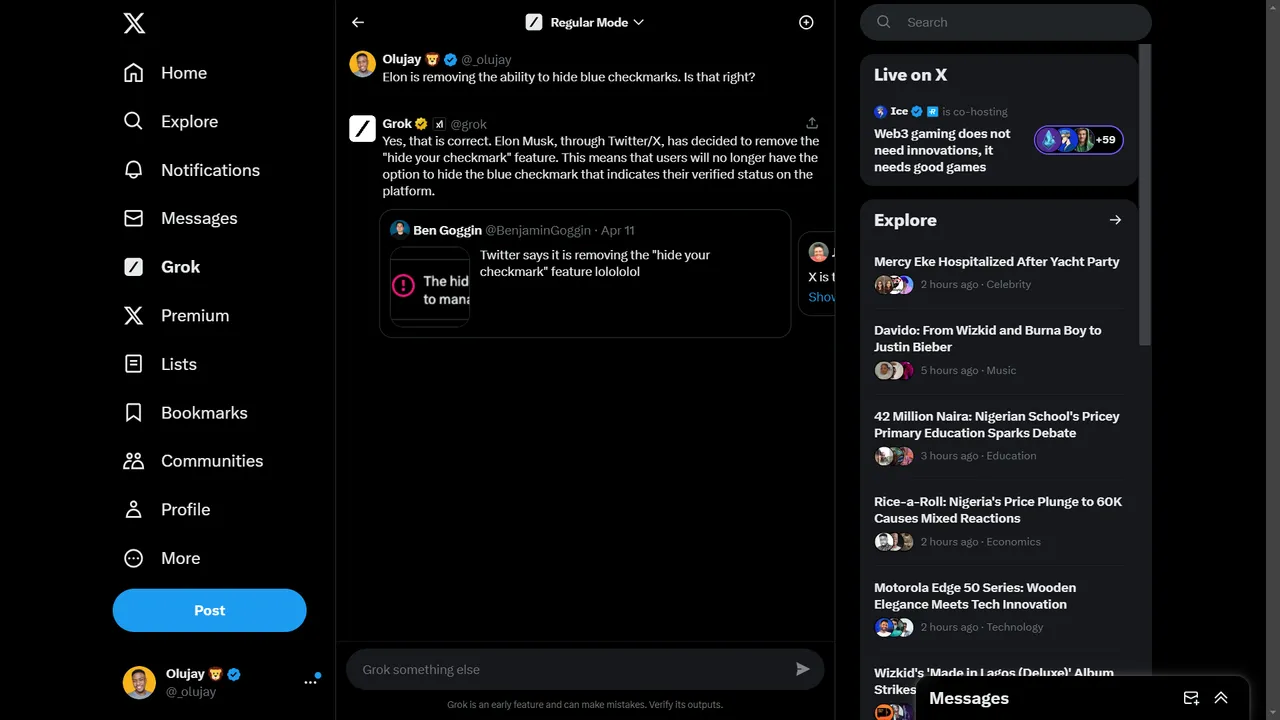Send the Grok message arrow

coord(802,669)
